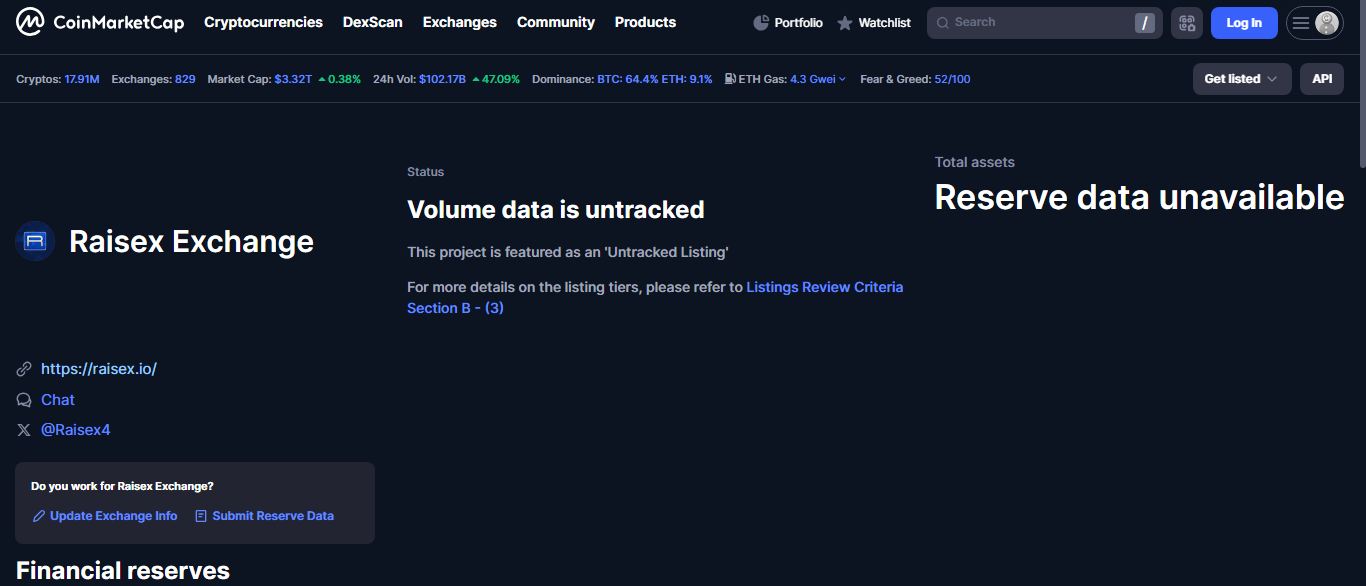Screen dimensions: 1366x586
Task: Select DexScan in the navigation bar
Action: [372, 22]
